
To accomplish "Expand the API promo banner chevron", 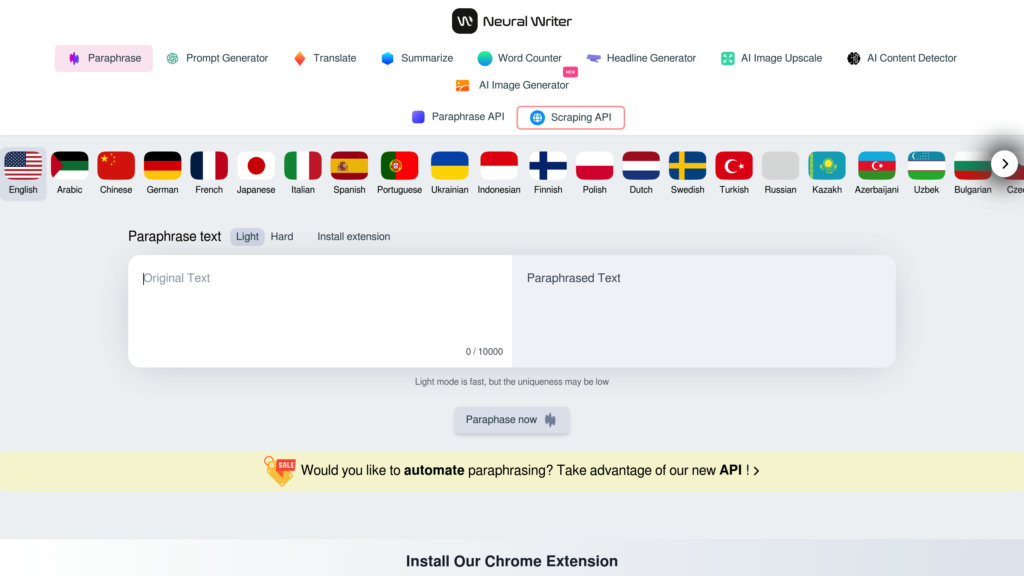I will (x=756, y=471).
